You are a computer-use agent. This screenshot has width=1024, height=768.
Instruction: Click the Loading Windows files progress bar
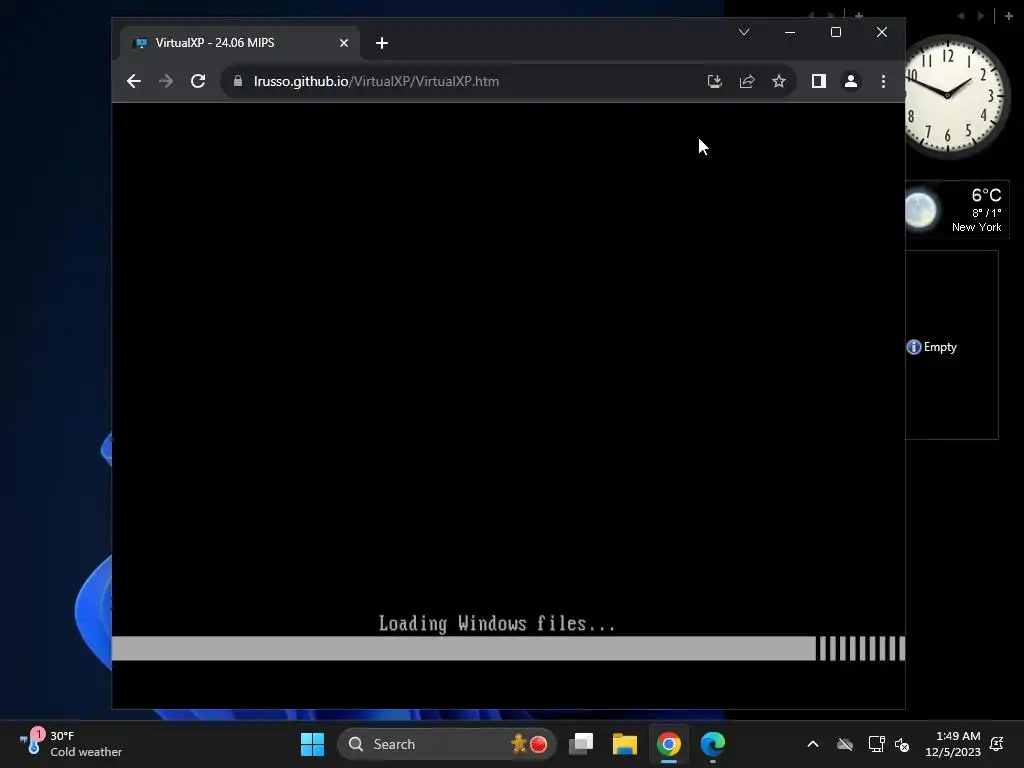[508, 648]
